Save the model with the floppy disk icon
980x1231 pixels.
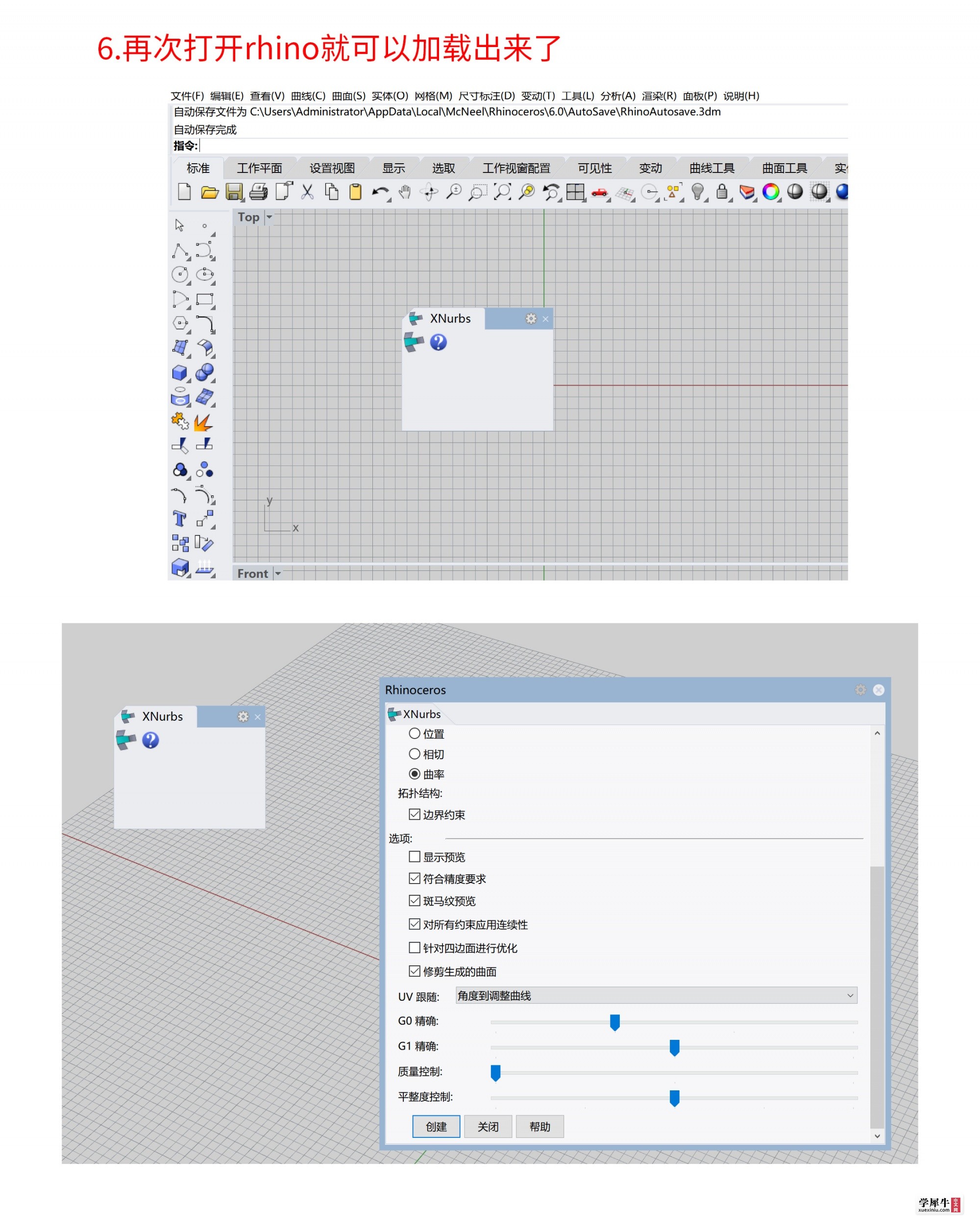pos(234,192)
